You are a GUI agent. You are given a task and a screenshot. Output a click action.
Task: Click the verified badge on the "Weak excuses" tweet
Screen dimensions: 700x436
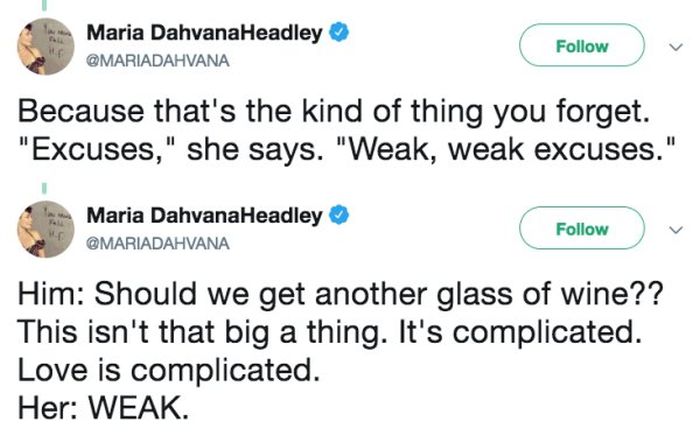[x=339, y=33]
